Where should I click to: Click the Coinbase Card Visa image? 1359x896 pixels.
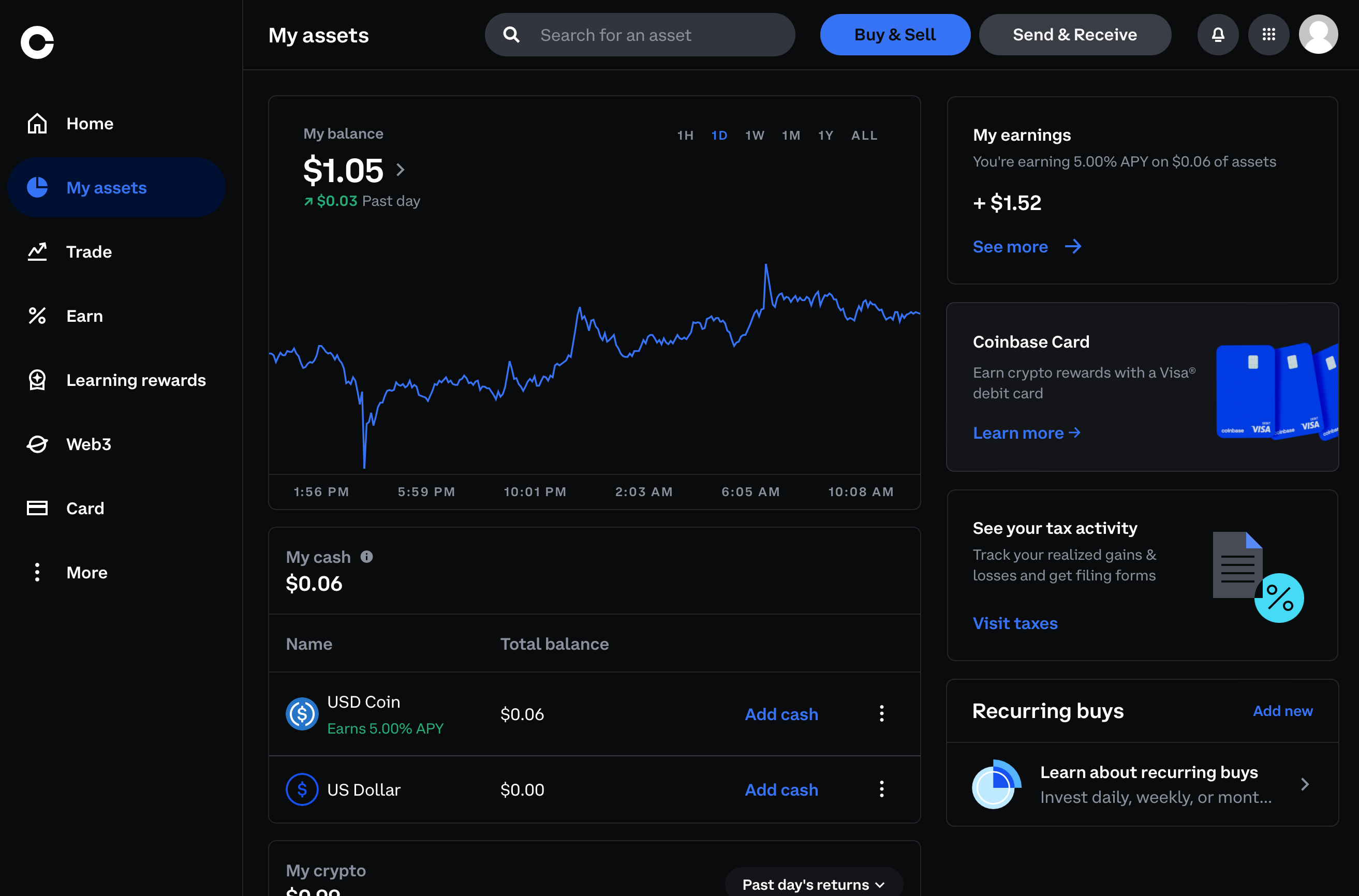(x=1277, y=392)
